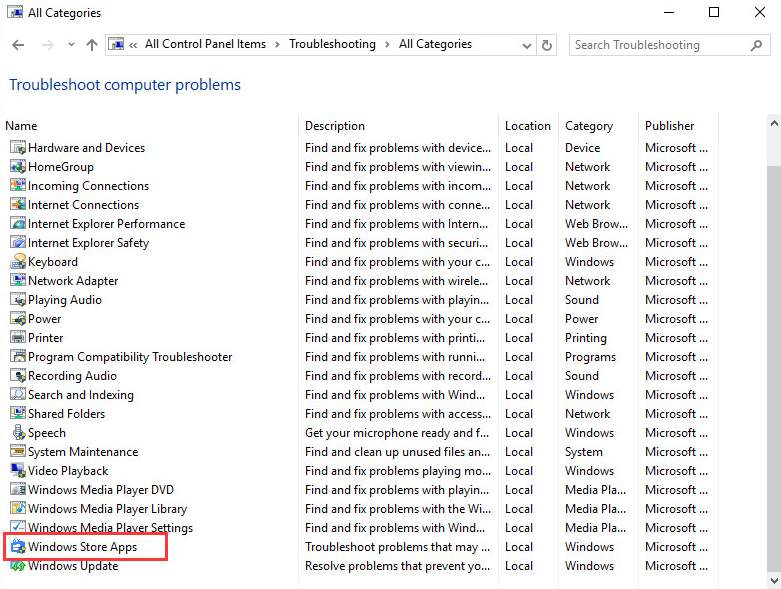Click the Control Panel icon in address bar
Screen dimensions: 781x589
(117, 44)
